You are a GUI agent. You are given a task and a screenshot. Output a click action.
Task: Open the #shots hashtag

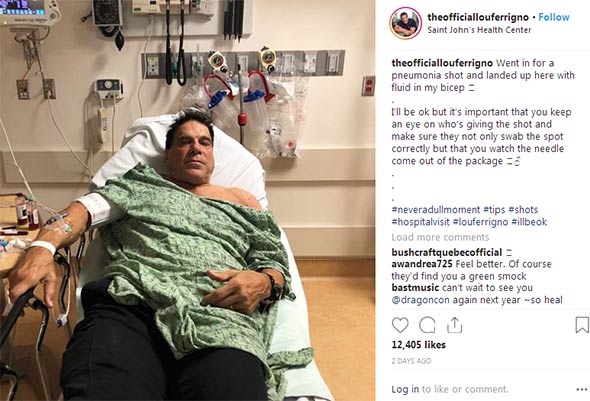[x=523, y=210]
